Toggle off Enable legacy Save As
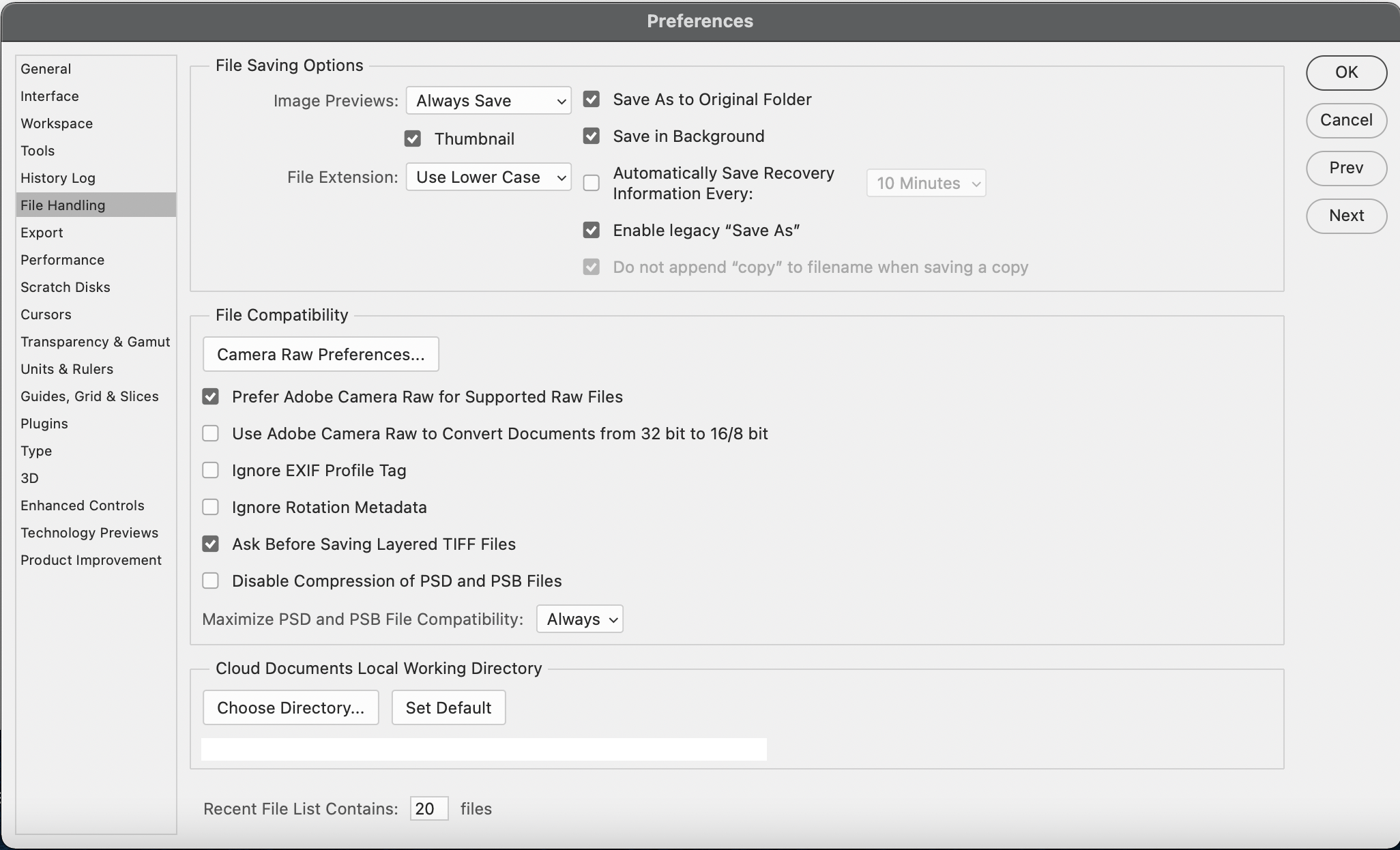The image size is (1400, 850). click(x=591, y=230)
